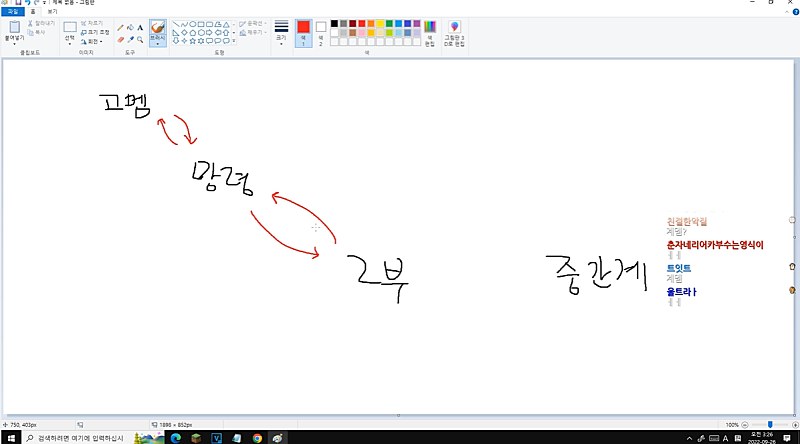The image size is (800, 444).
Task: Open Paint Help question mark
Action: (795, 12)
